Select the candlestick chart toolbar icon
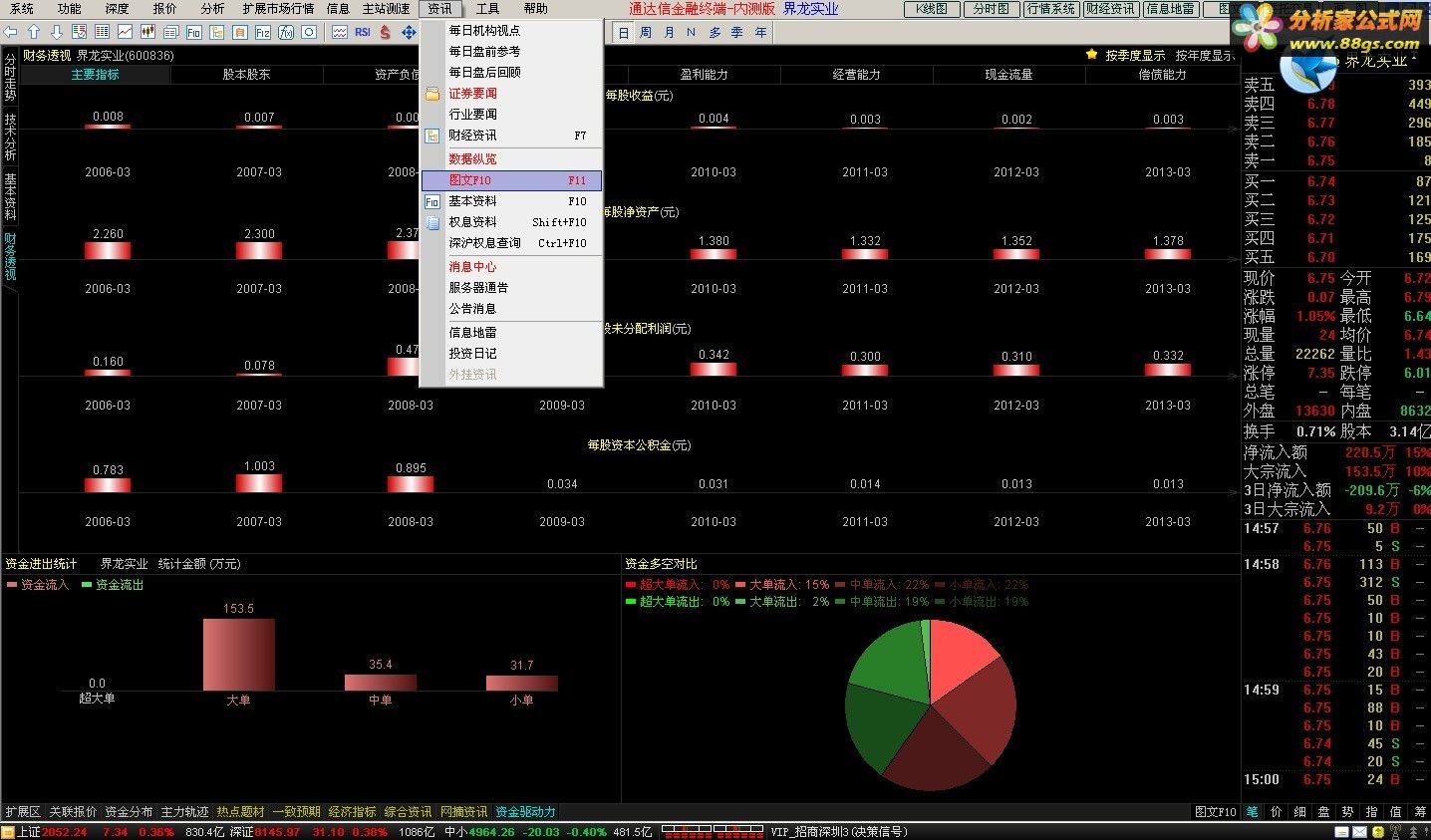 [x=147, y=32]
